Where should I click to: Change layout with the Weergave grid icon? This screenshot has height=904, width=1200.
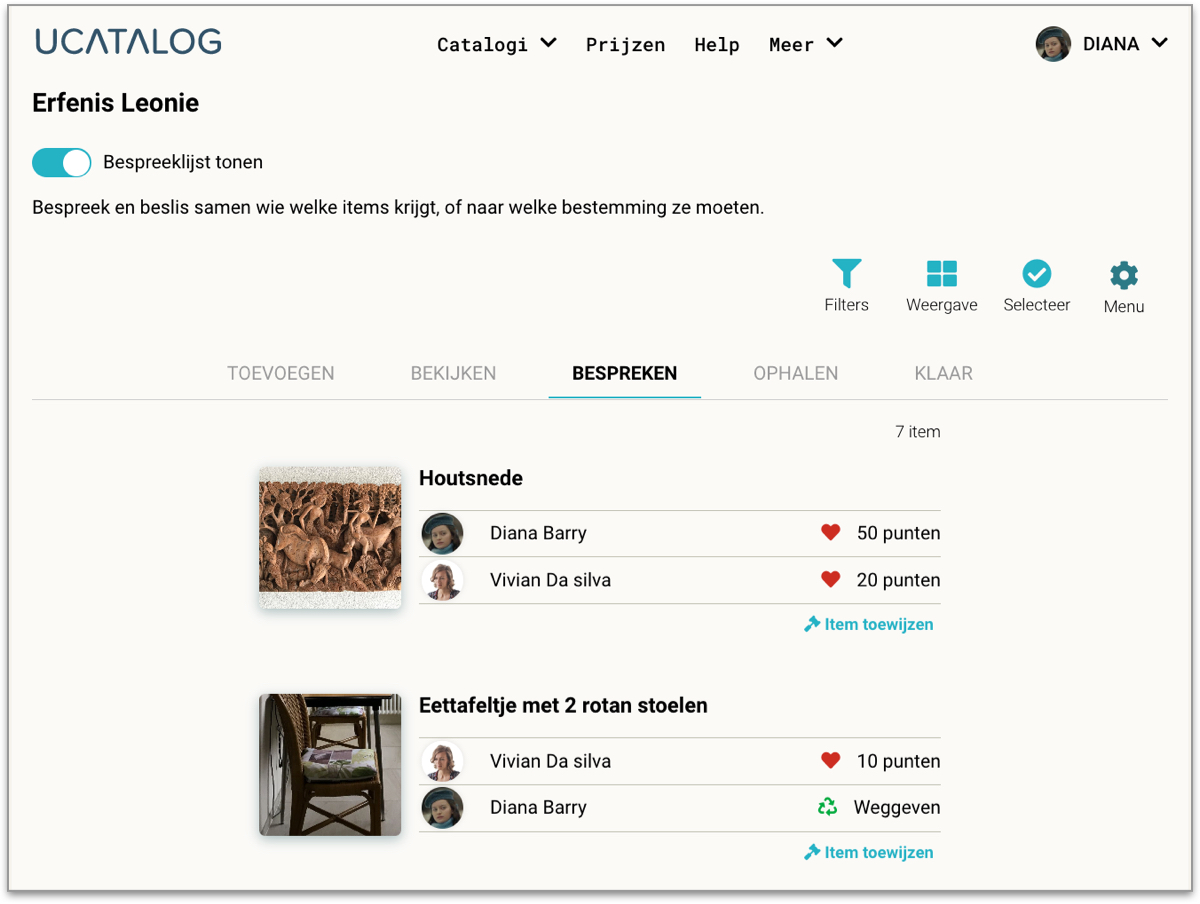point(942,273)
